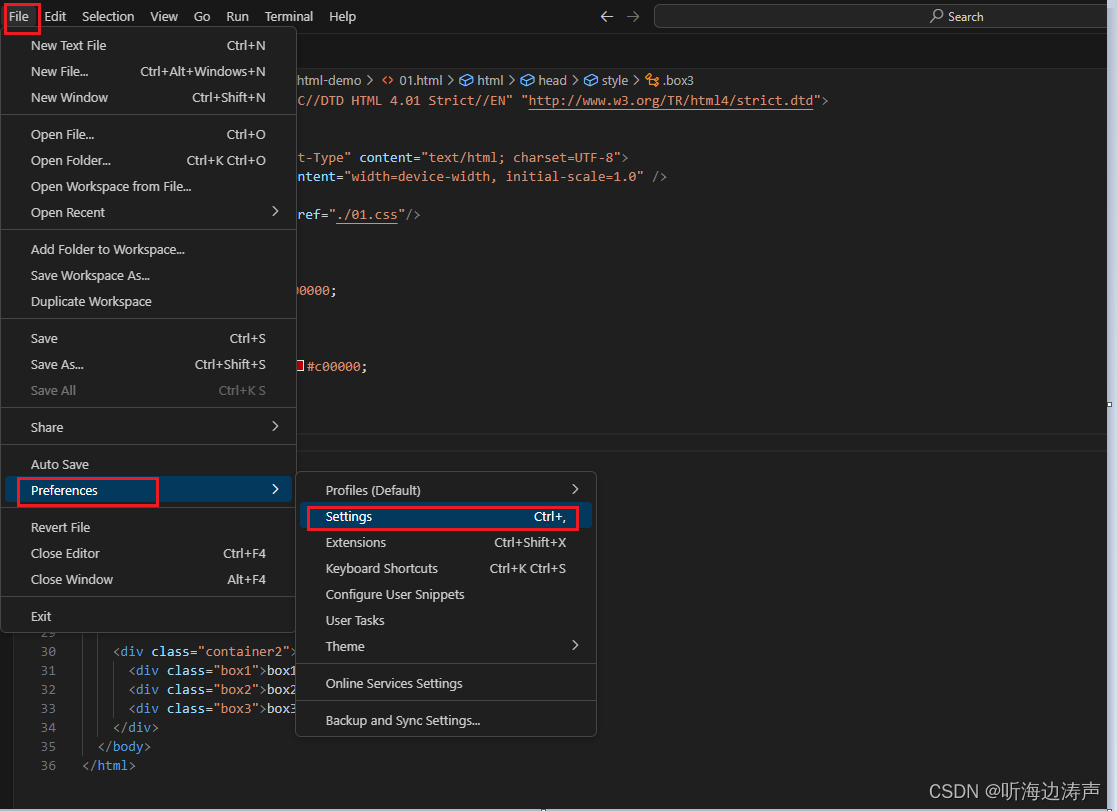Click the head breadcrumb
This screenshot has width=1117, height=811.
click(x=544, y=81)
